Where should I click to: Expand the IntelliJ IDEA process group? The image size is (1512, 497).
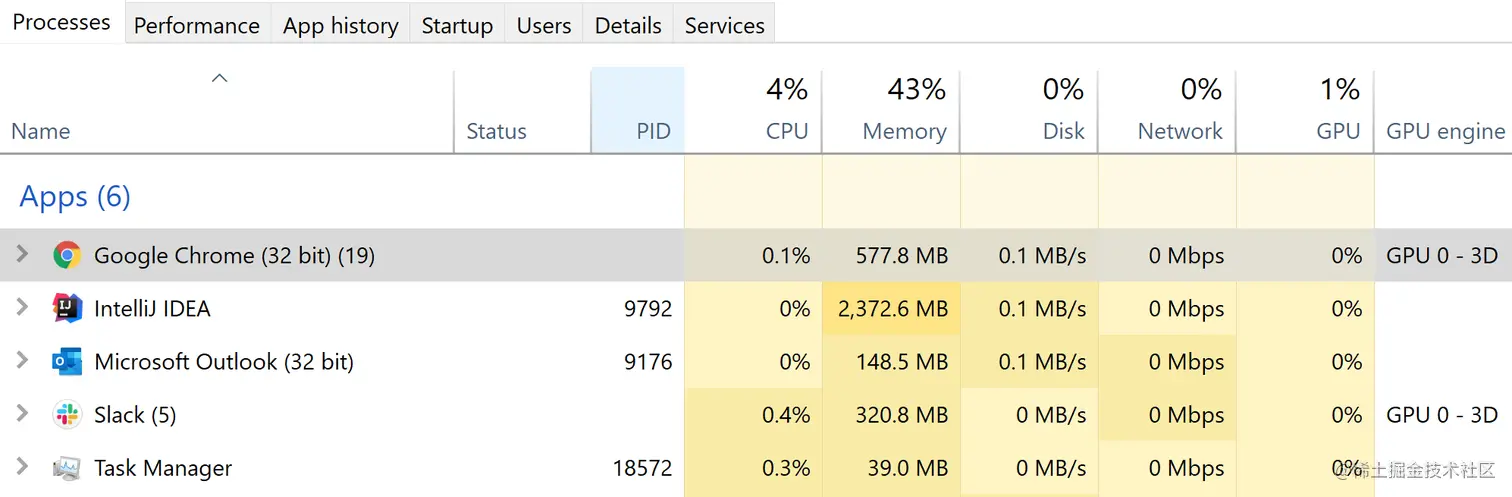pyautogui.click(x=22, y=308)
